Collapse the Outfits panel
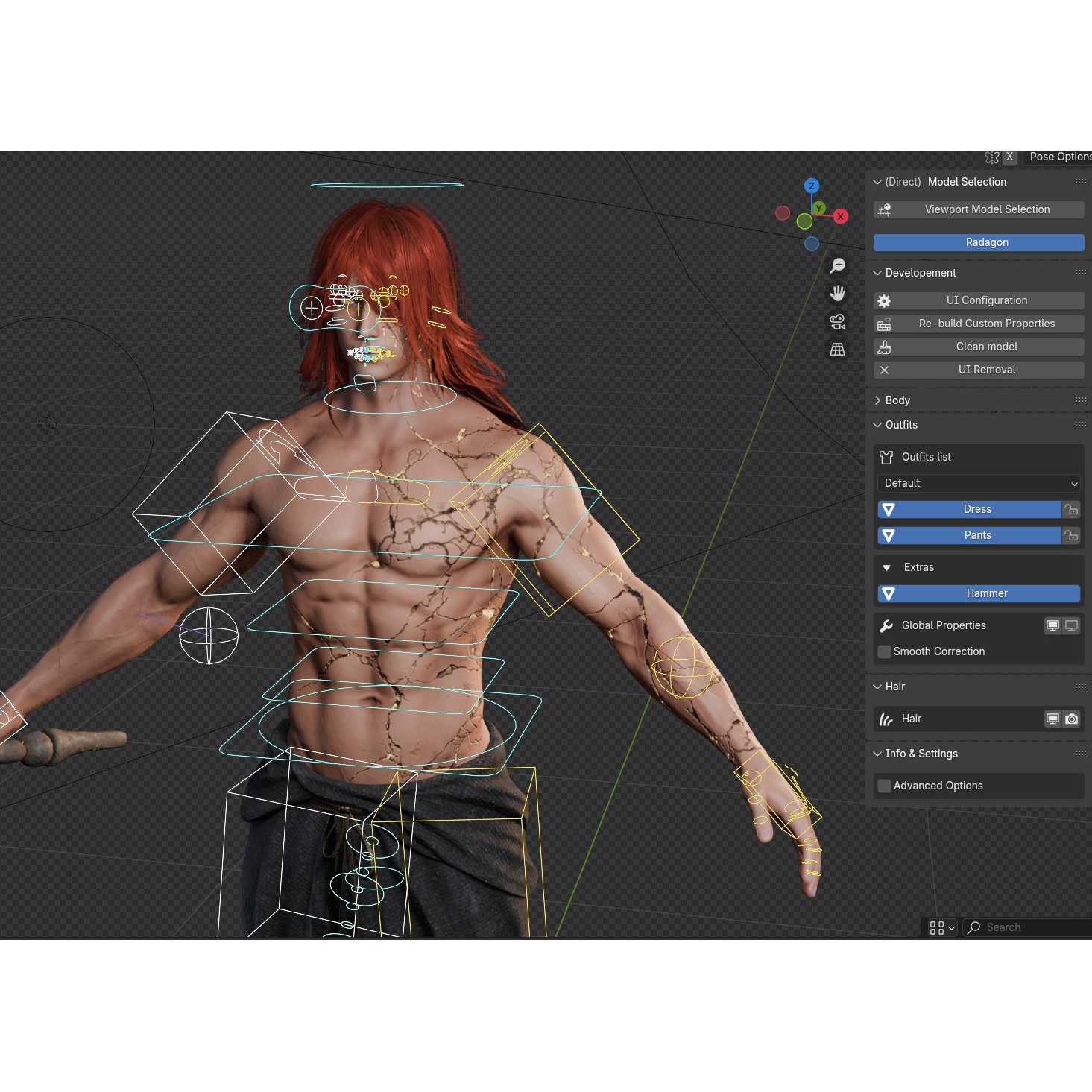 click(877, 425)
